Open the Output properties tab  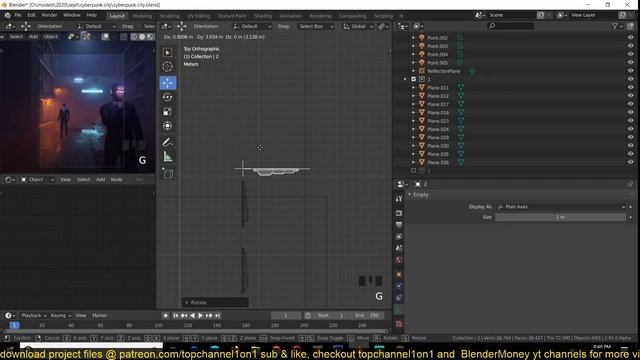(399, 225)
